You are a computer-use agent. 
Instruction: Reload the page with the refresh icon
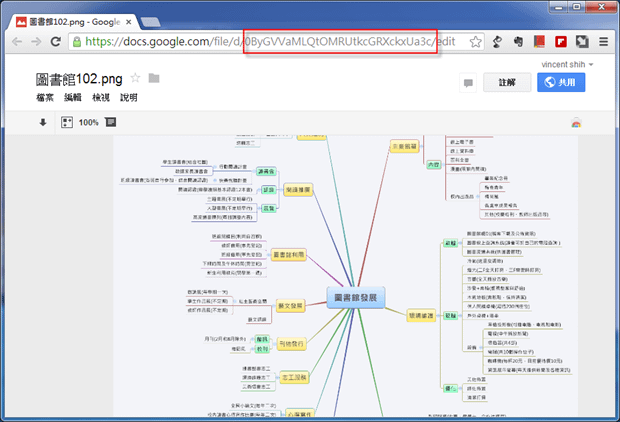point(55,41)
